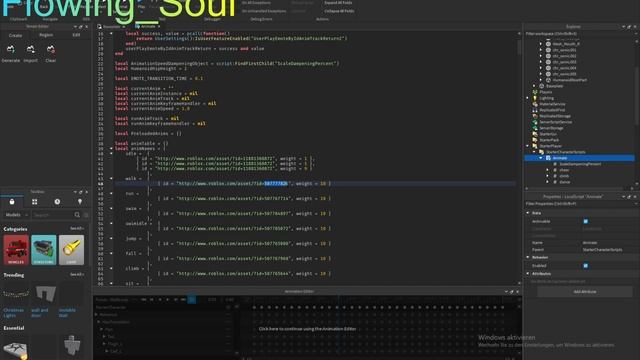Toggle the Enabled property checkbox
The image size is (640, 360).
586,266
